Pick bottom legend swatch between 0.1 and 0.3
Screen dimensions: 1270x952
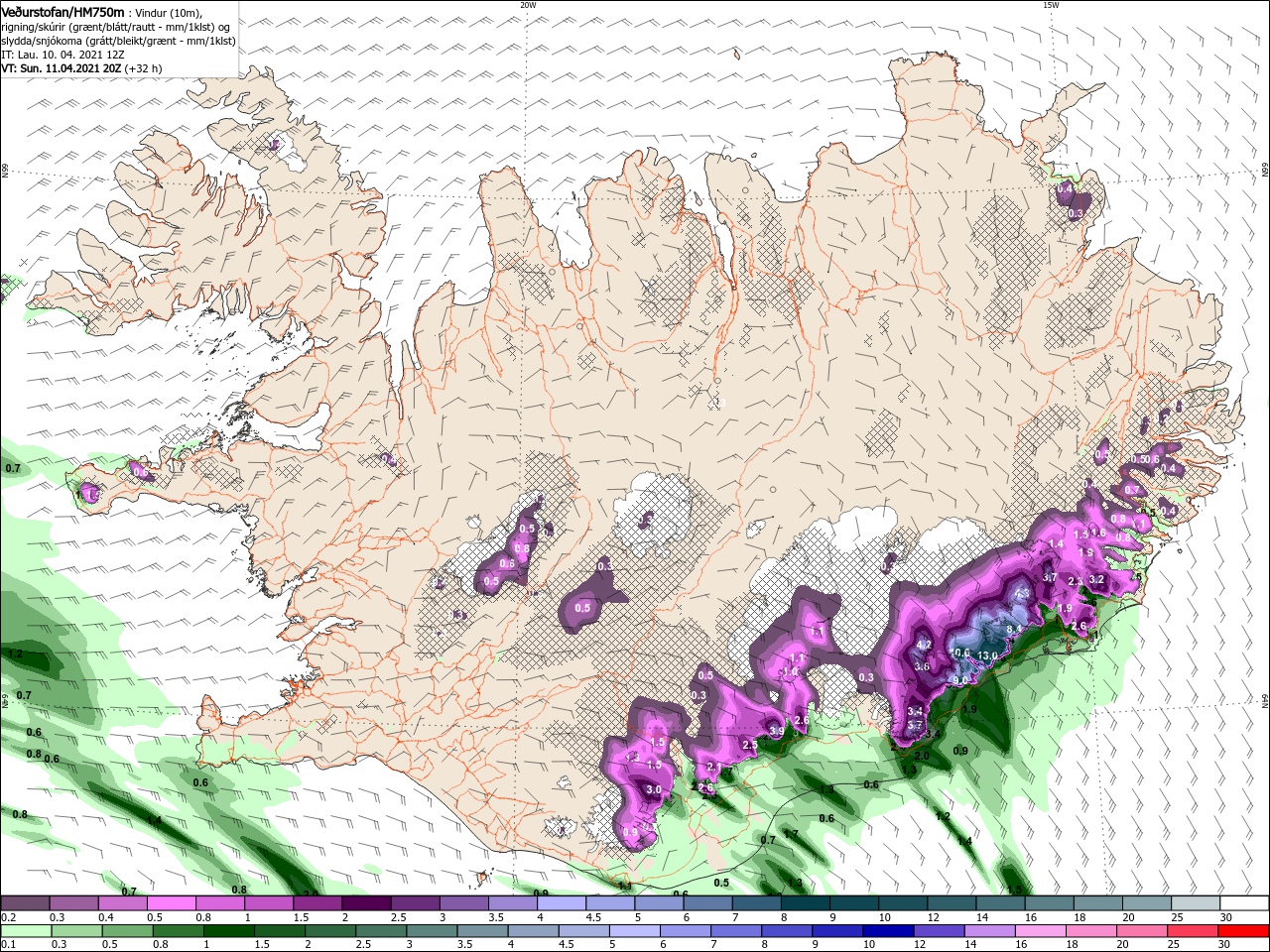[25, 931]
